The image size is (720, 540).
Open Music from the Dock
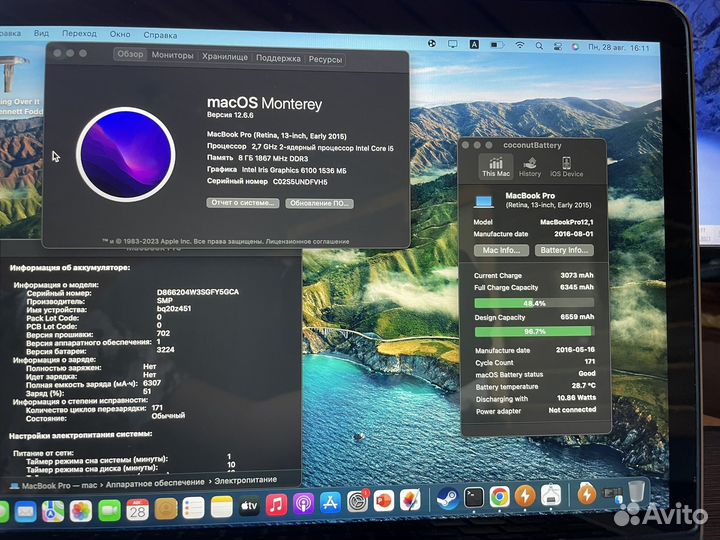pos(276,506)
